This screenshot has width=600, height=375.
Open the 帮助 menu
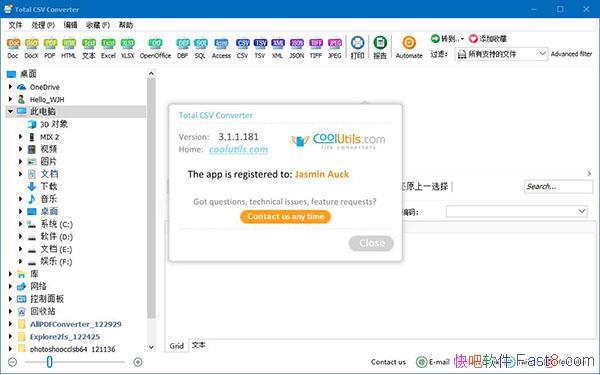[126, 25]
